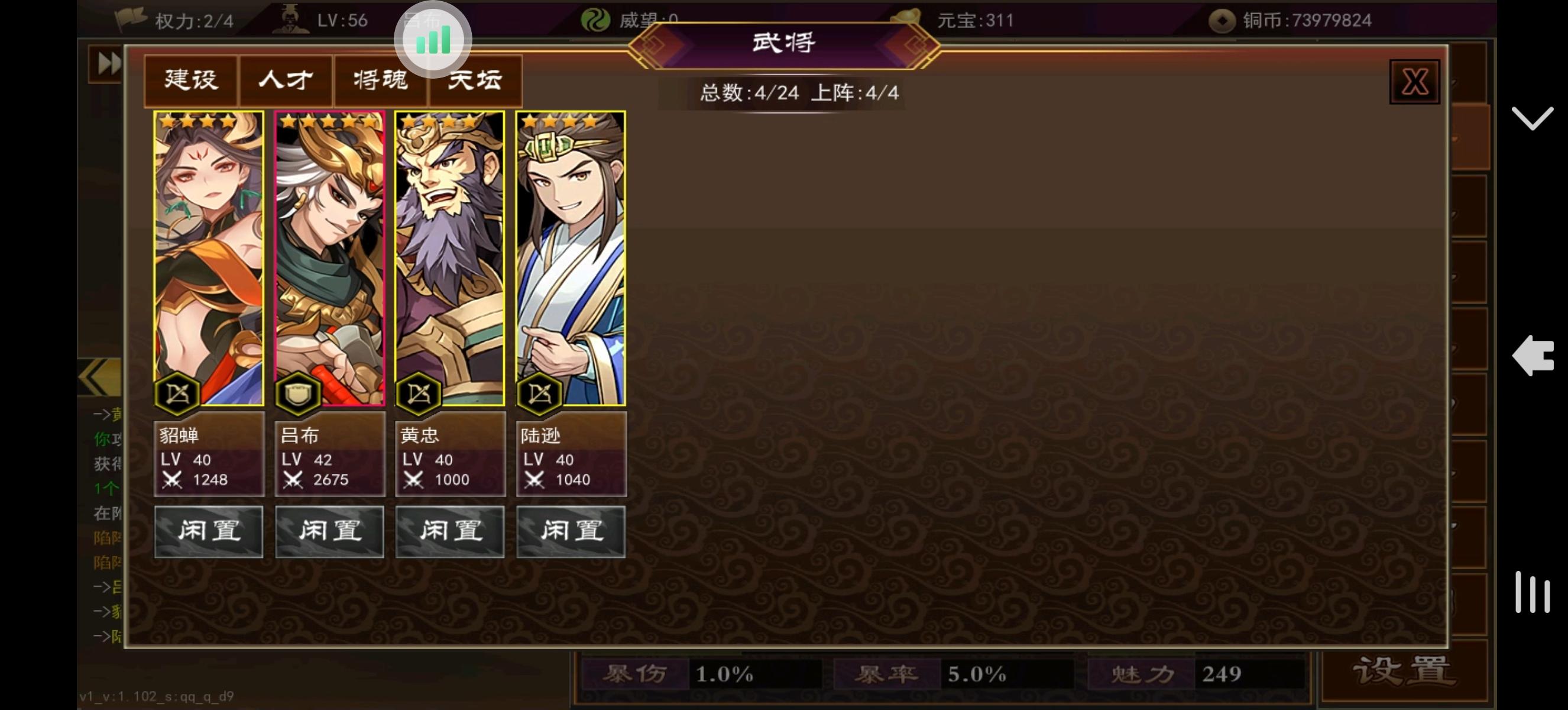Click Diaochan's archer class badge
This screenshot has height=710, width=1568.
[177, 393]
